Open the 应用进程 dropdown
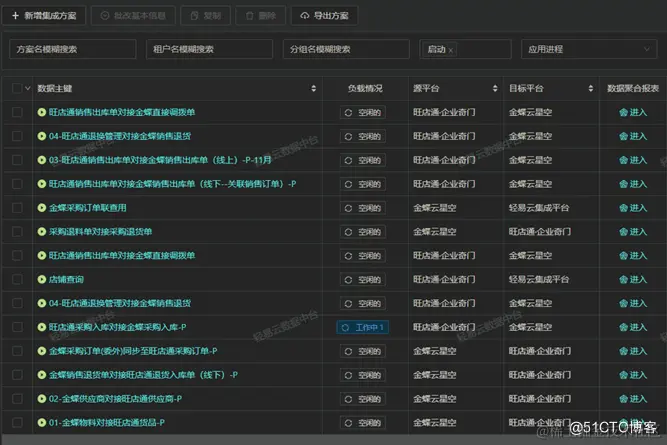 (x=589, y=49)
